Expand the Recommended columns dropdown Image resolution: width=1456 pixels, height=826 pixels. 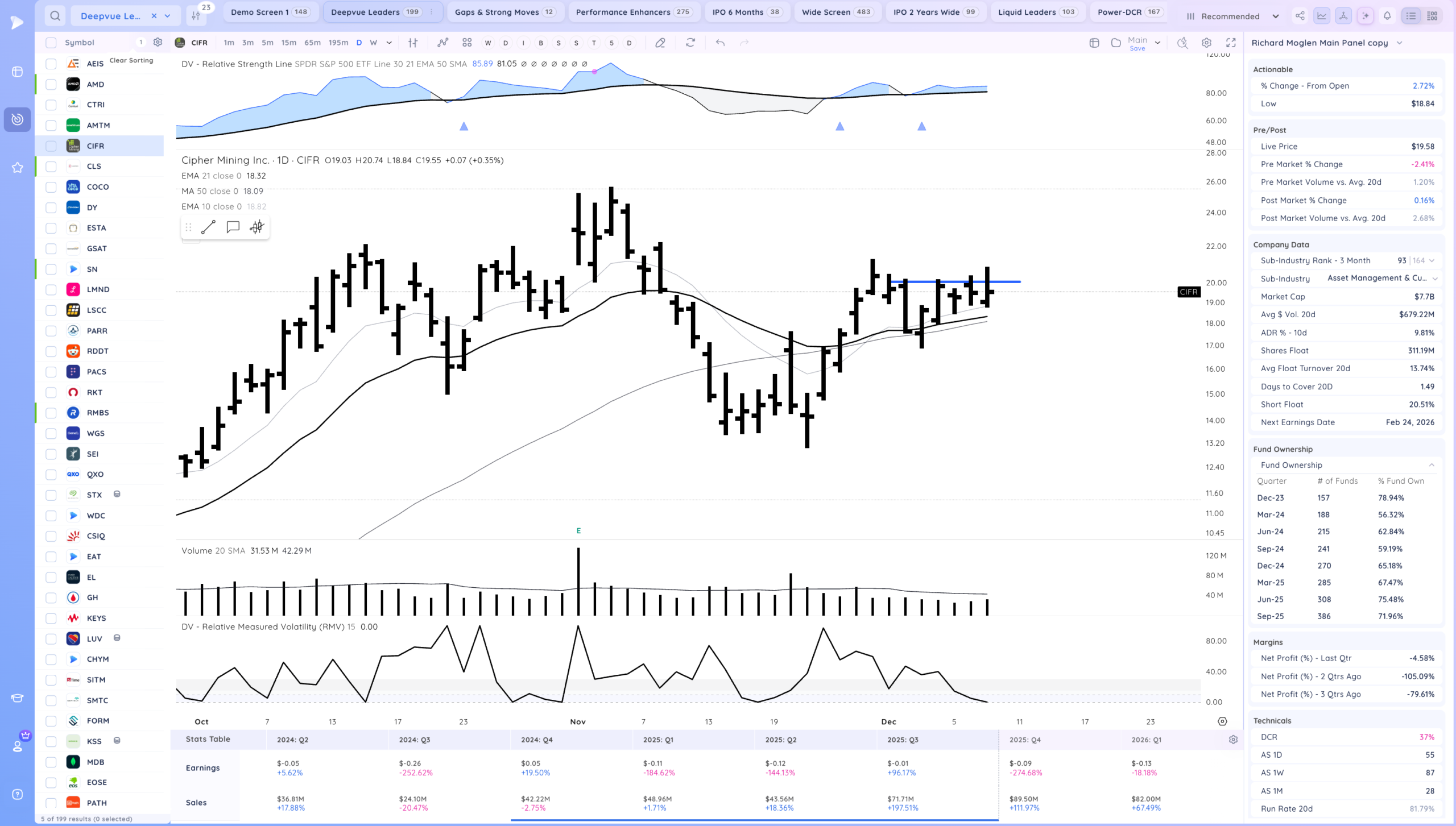coord(1275,16)
